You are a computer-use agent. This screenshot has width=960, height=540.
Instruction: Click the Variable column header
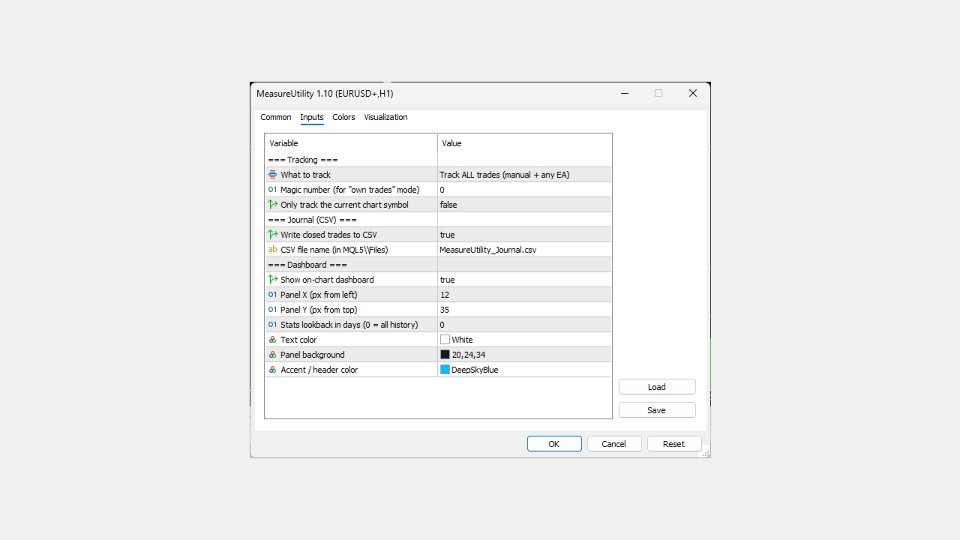coord(351,143)
